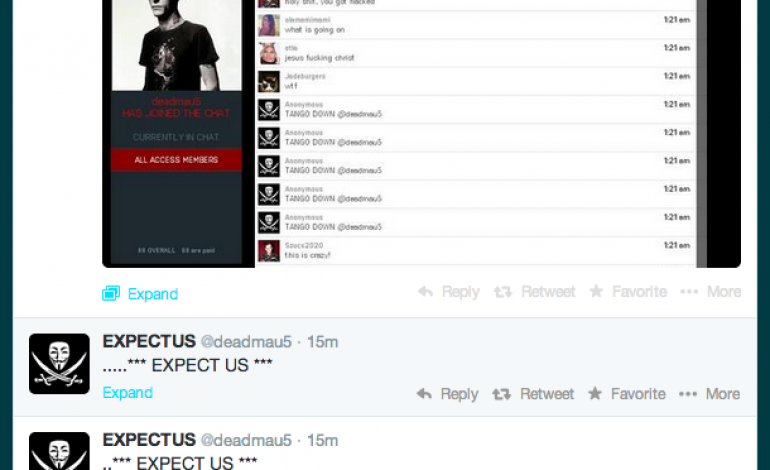This screenshot has height=470, width=770.
Task: Expand the first EXPECT US tweet
Action: click(128, 392)
